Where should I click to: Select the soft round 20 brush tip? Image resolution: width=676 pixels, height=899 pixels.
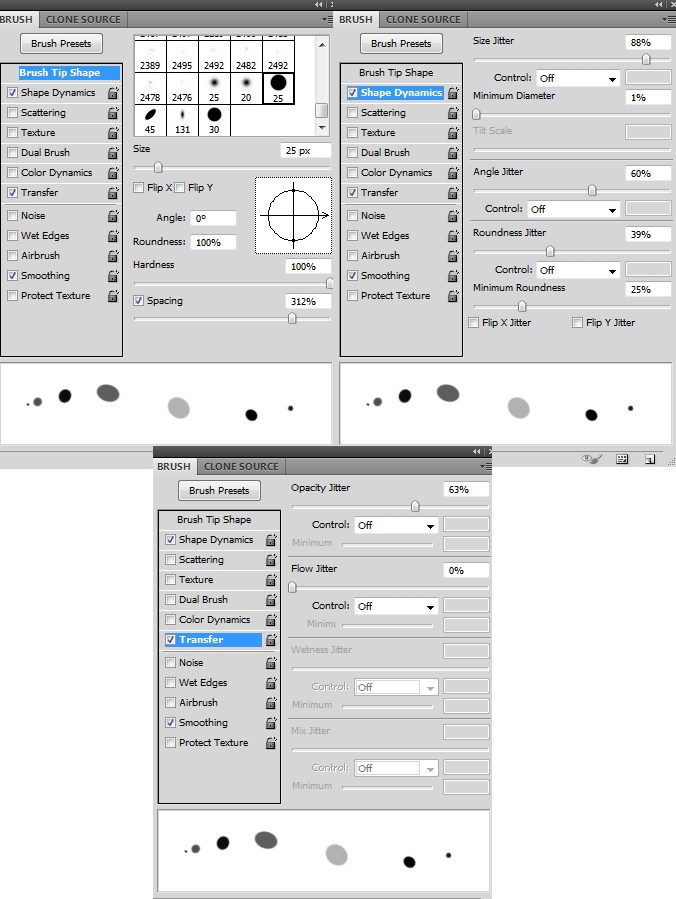(x=246, y=88)
